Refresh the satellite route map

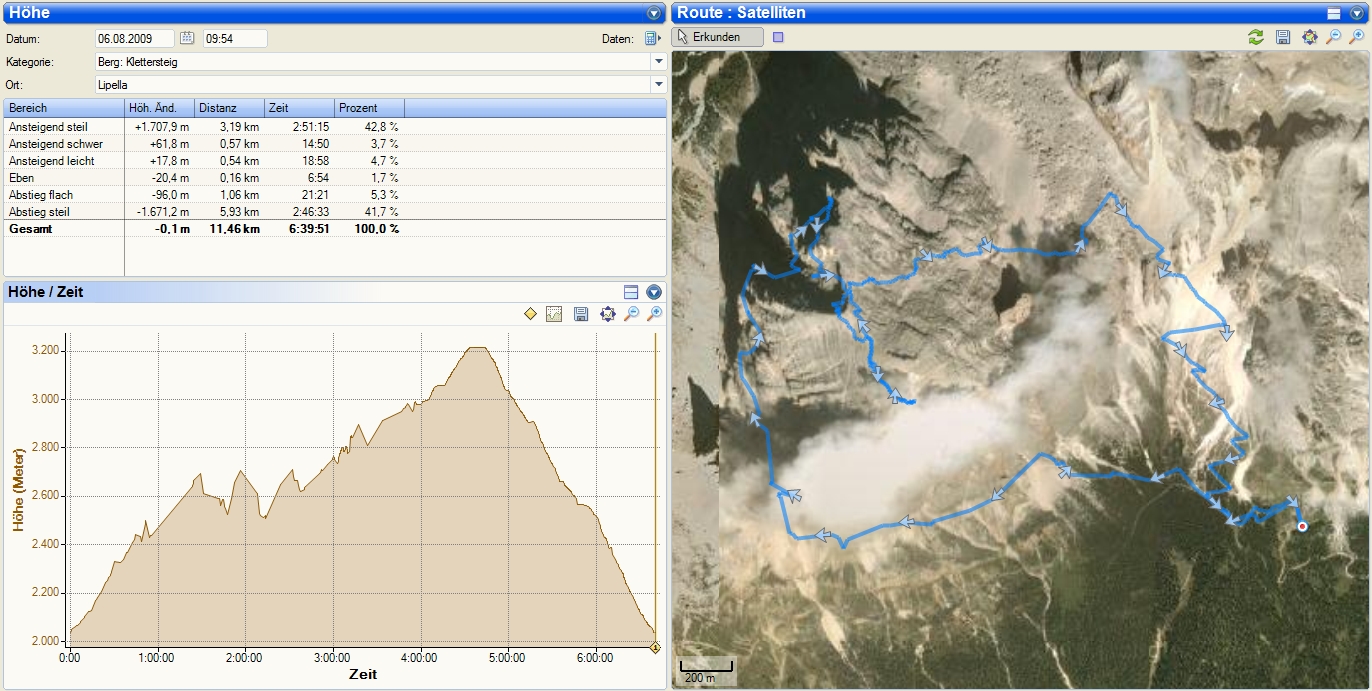point(1255,37)
